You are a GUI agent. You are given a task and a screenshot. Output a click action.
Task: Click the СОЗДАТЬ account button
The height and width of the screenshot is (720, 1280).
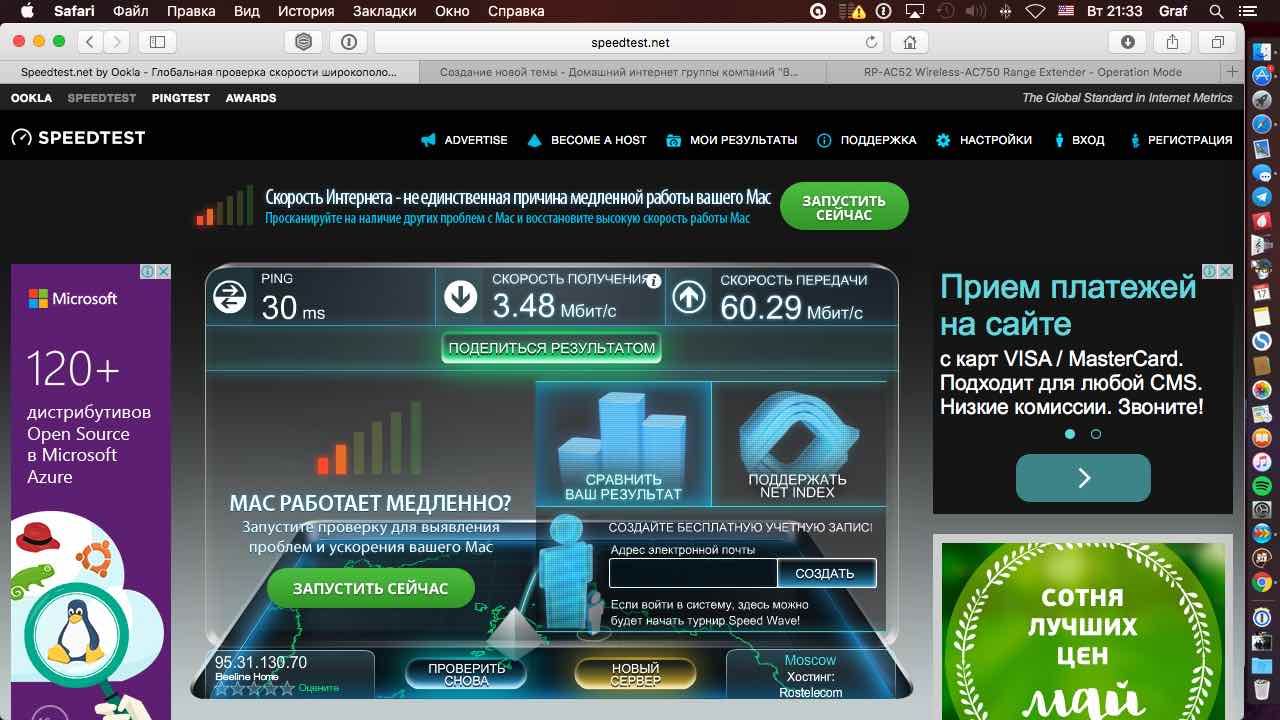(825, 573)
